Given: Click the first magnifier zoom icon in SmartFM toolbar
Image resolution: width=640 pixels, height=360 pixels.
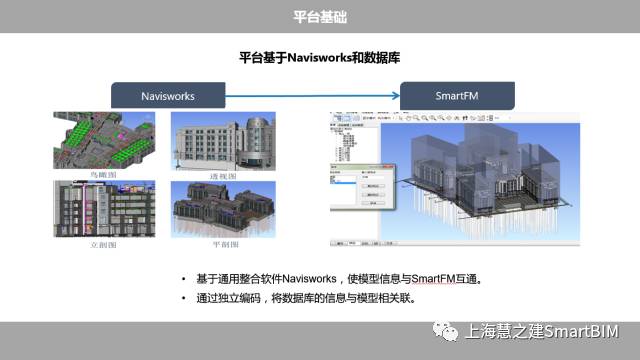Looking at the screenshot, I should click(416, 118).
